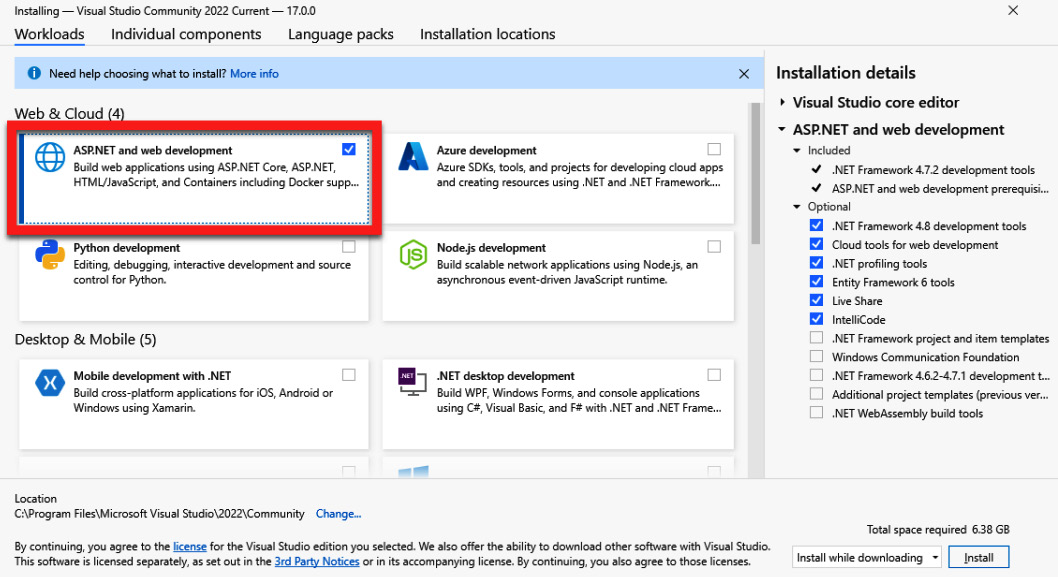Click the .NET desktop development monitor icon

[412, 382]
